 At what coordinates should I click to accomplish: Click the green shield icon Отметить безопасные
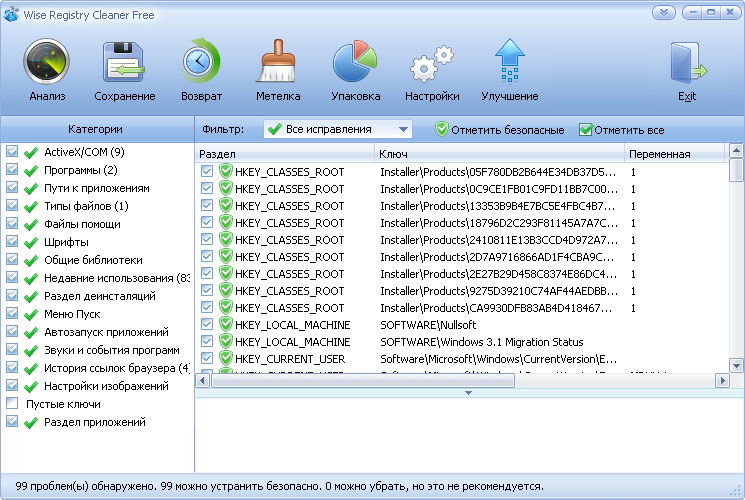pyautogui.click(x=441, y=129)
